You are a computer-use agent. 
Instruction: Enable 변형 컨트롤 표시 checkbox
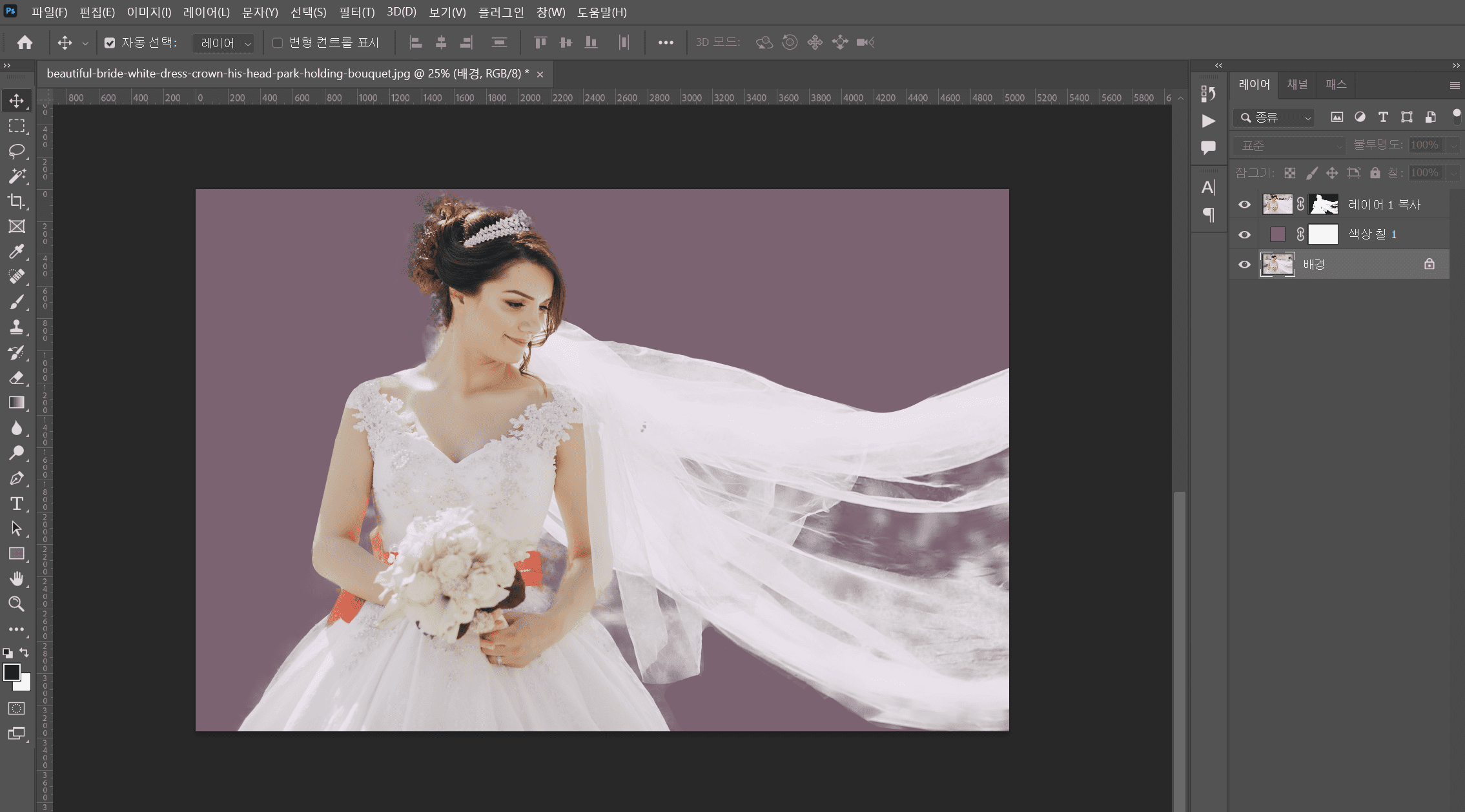tap(278, 43)
